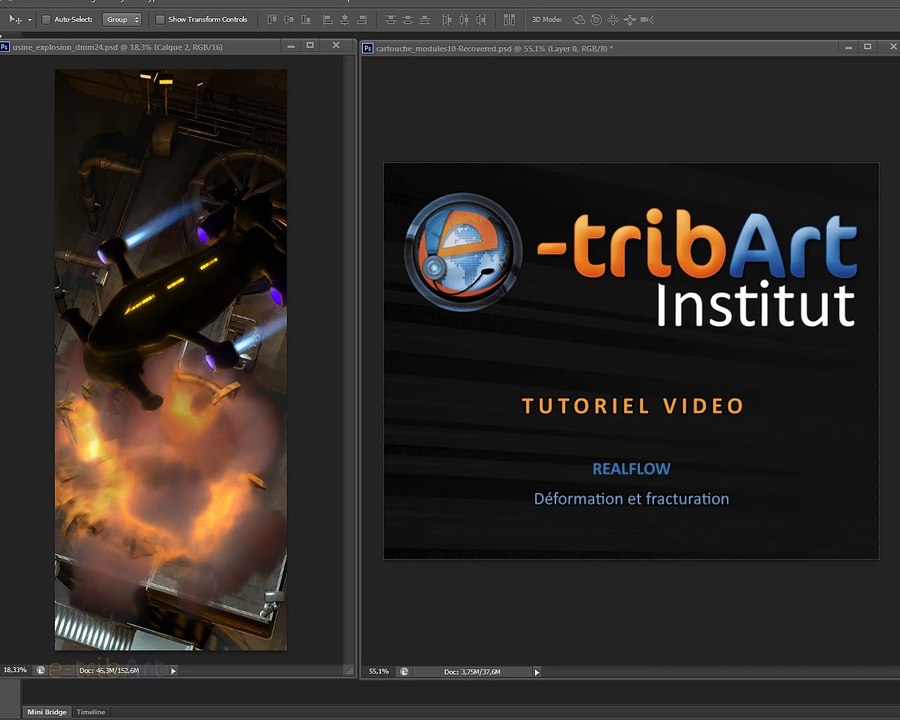Click status icon beside 18,33% zoom
This screenshot has width=900, height=720.
click(40, 670)
